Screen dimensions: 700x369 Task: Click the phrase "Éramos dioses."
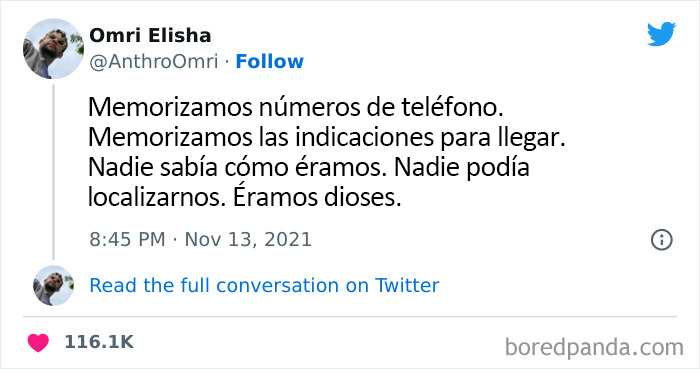pos(317,198)
